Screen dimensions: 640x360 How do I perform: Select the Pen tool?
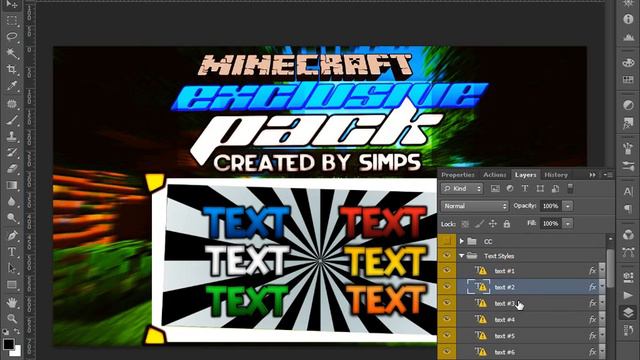point(12,236)
